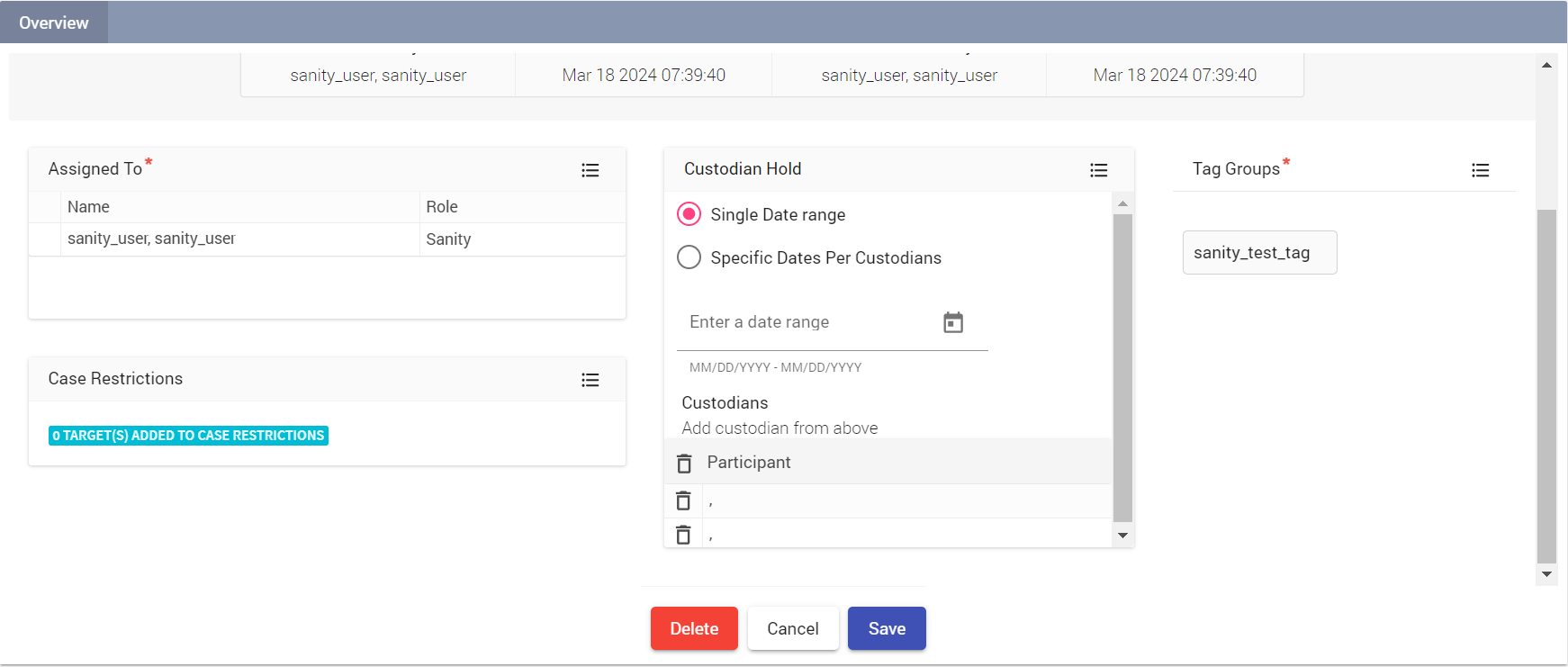The height and width of the screenshot is (667, 1568).
Task: Click the Custodian Hold panel scrollbar thumb
Action: coord(1122,367)
